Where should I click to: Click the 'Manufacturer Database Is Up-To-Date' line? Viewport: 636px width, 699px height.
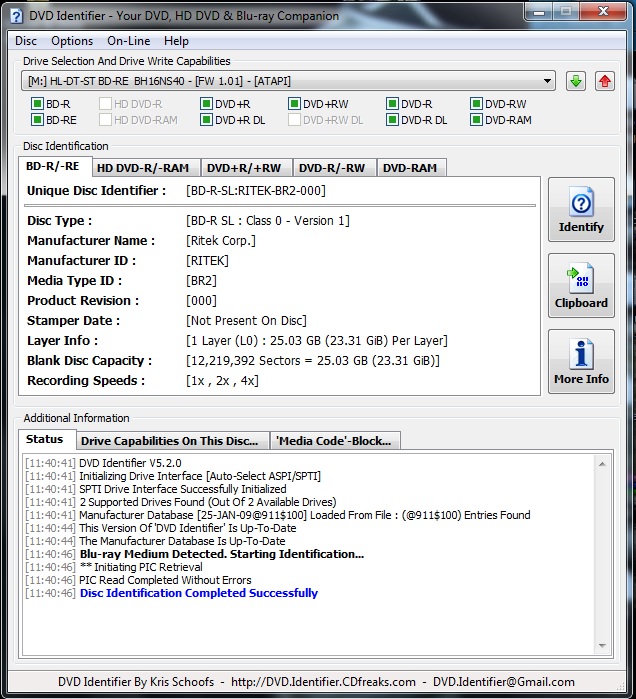182,541
